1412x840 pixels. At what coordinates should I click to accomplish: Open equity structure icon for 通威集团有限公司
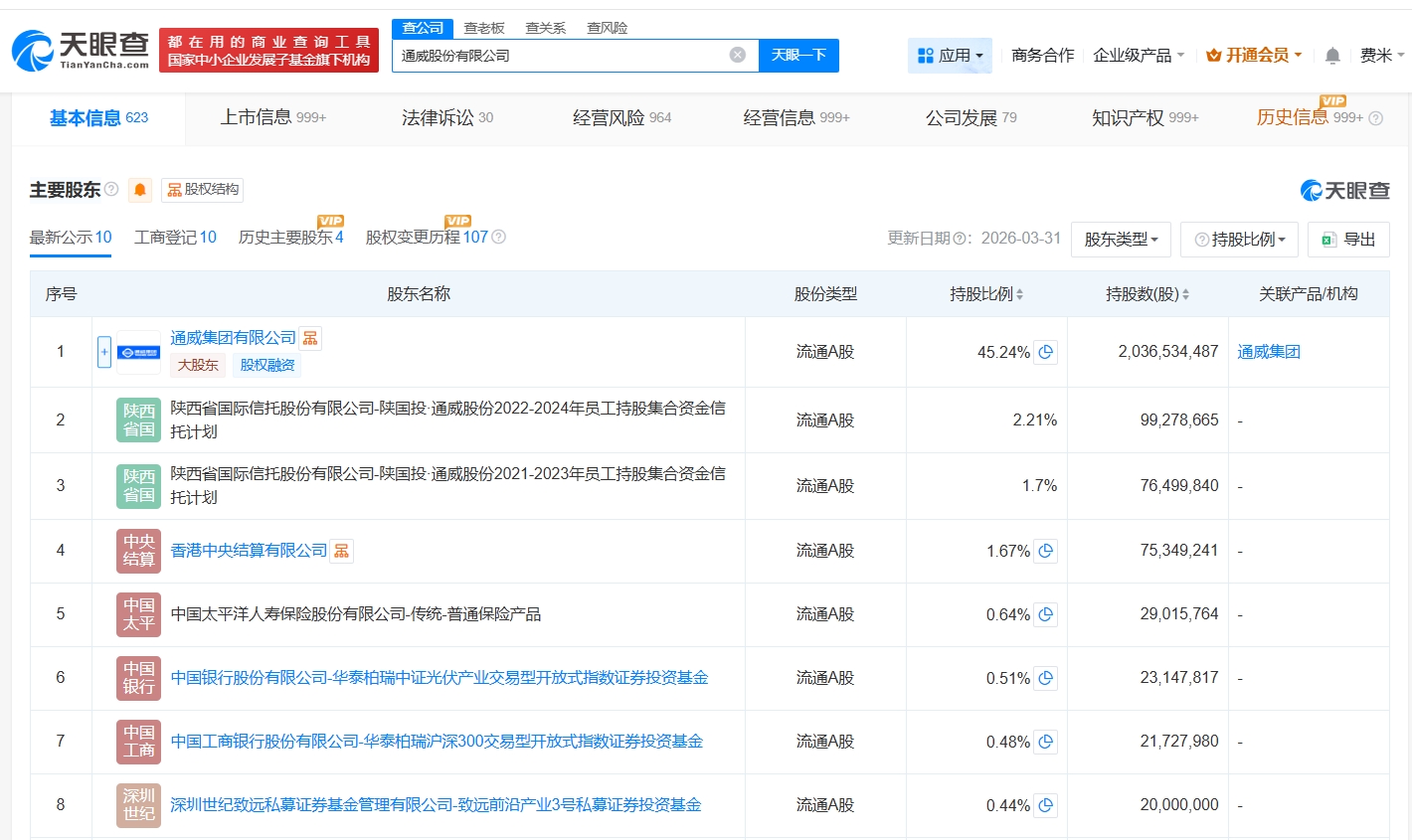310,338
